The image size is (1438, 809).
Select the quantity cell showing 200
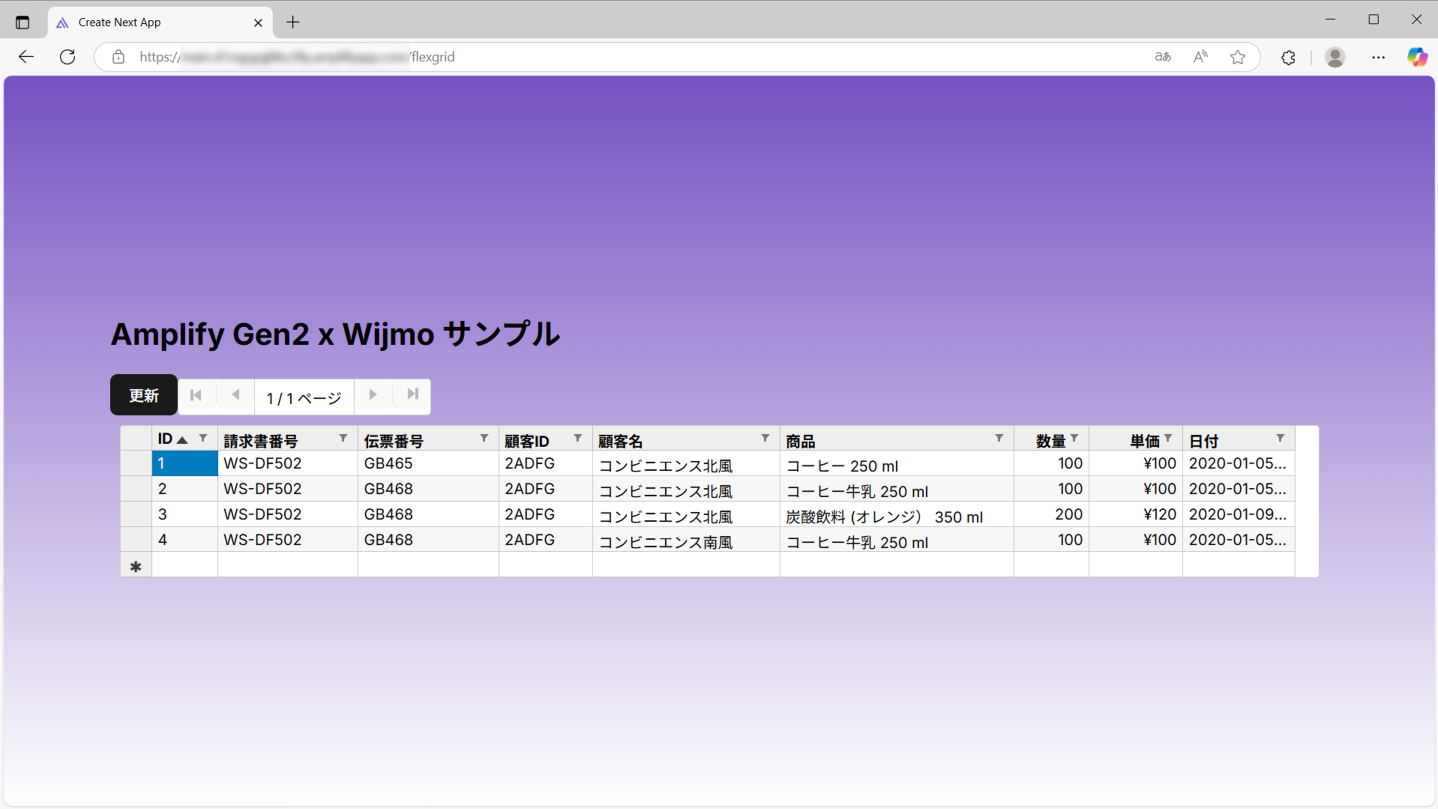point(1051,514)
